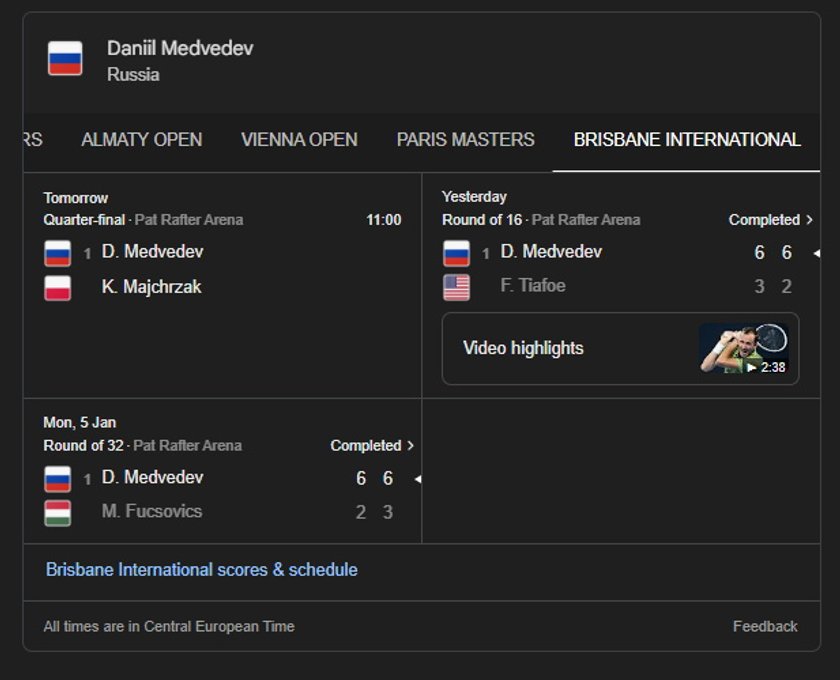840x680 pixels.
Task: Click the USA flag beside F. Tiafoe
Action: click(456, 287)
